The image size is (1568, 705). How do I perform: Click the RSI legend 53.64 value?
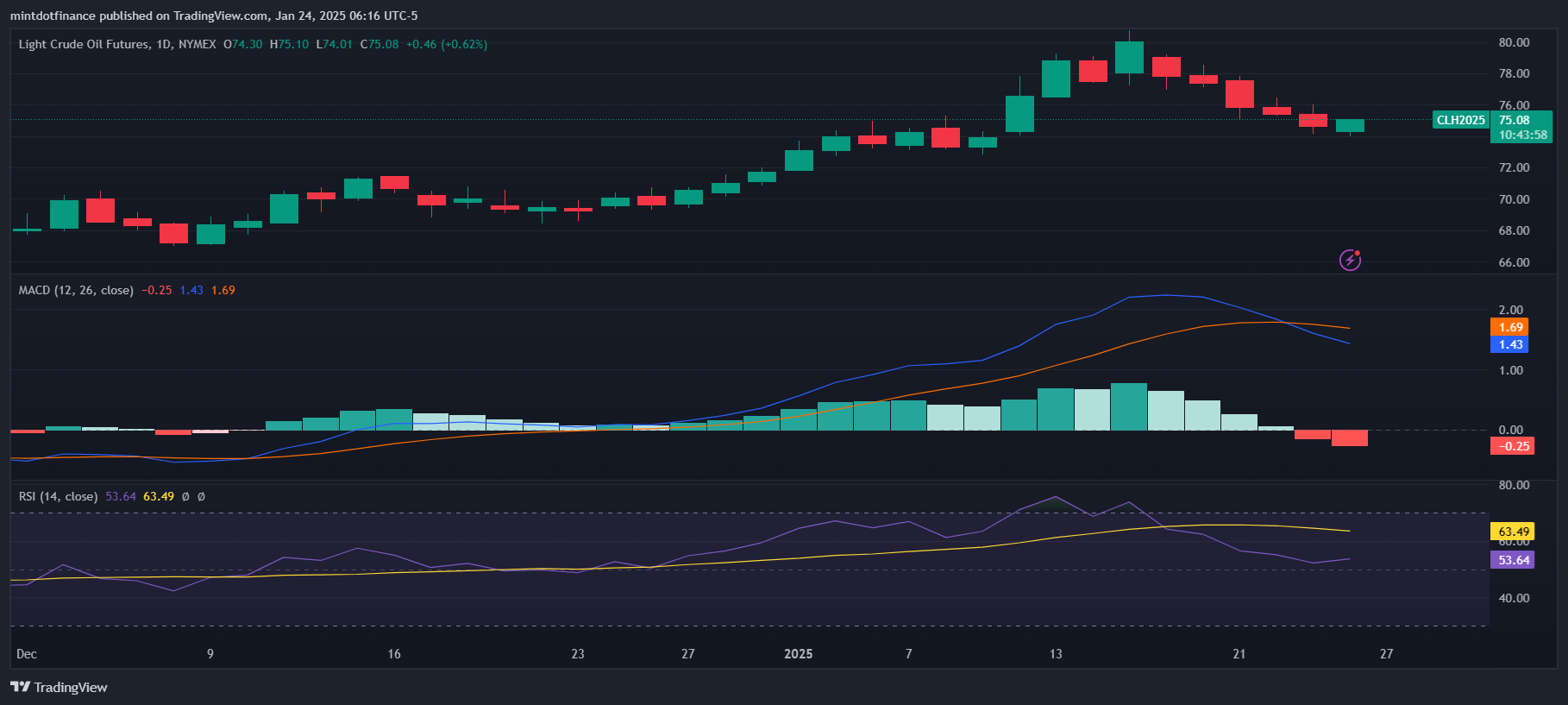(x=121, y=496)
